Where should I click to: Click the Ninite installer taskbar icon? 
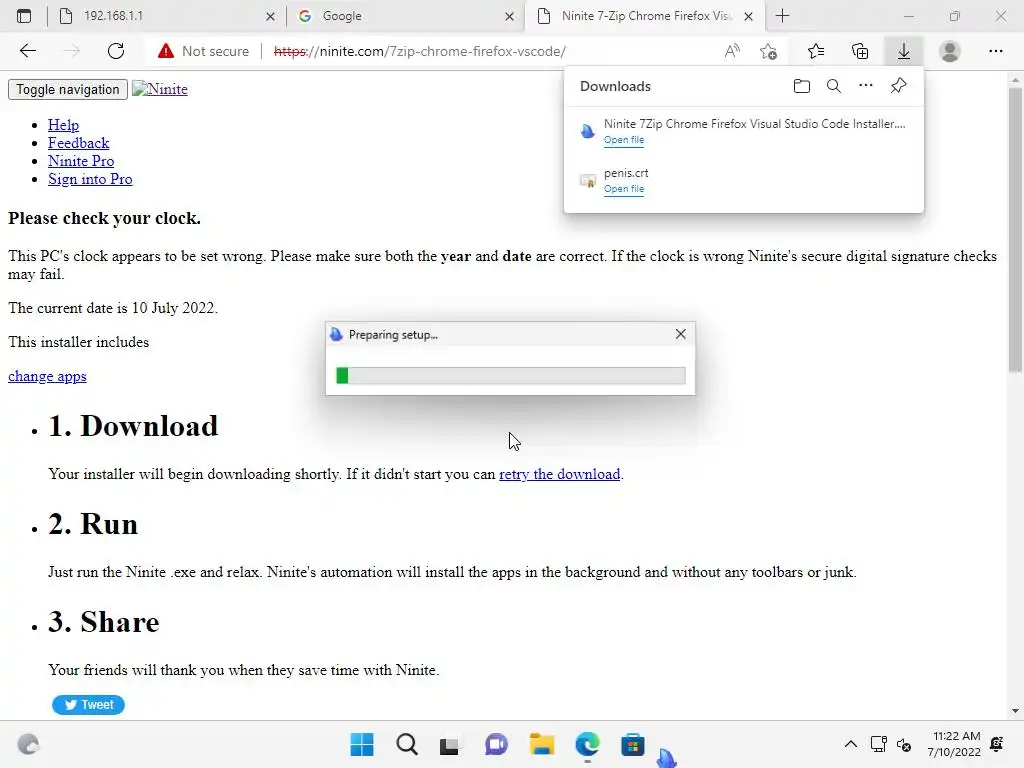click(x=666, y=758)
